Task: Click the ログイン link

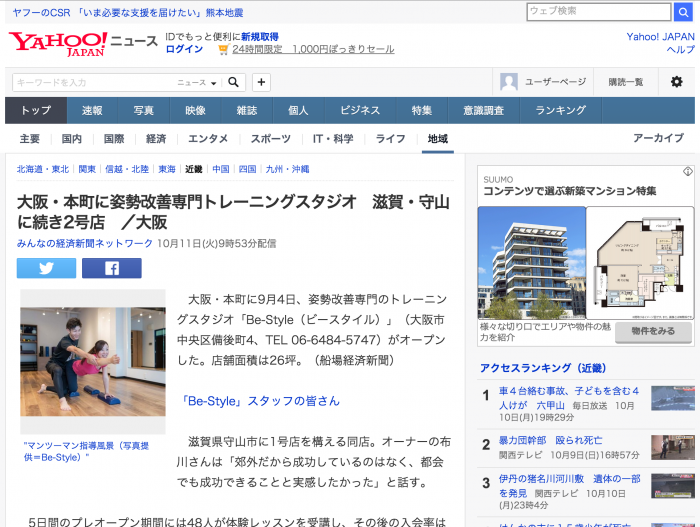Action: (x=184, y=49)
